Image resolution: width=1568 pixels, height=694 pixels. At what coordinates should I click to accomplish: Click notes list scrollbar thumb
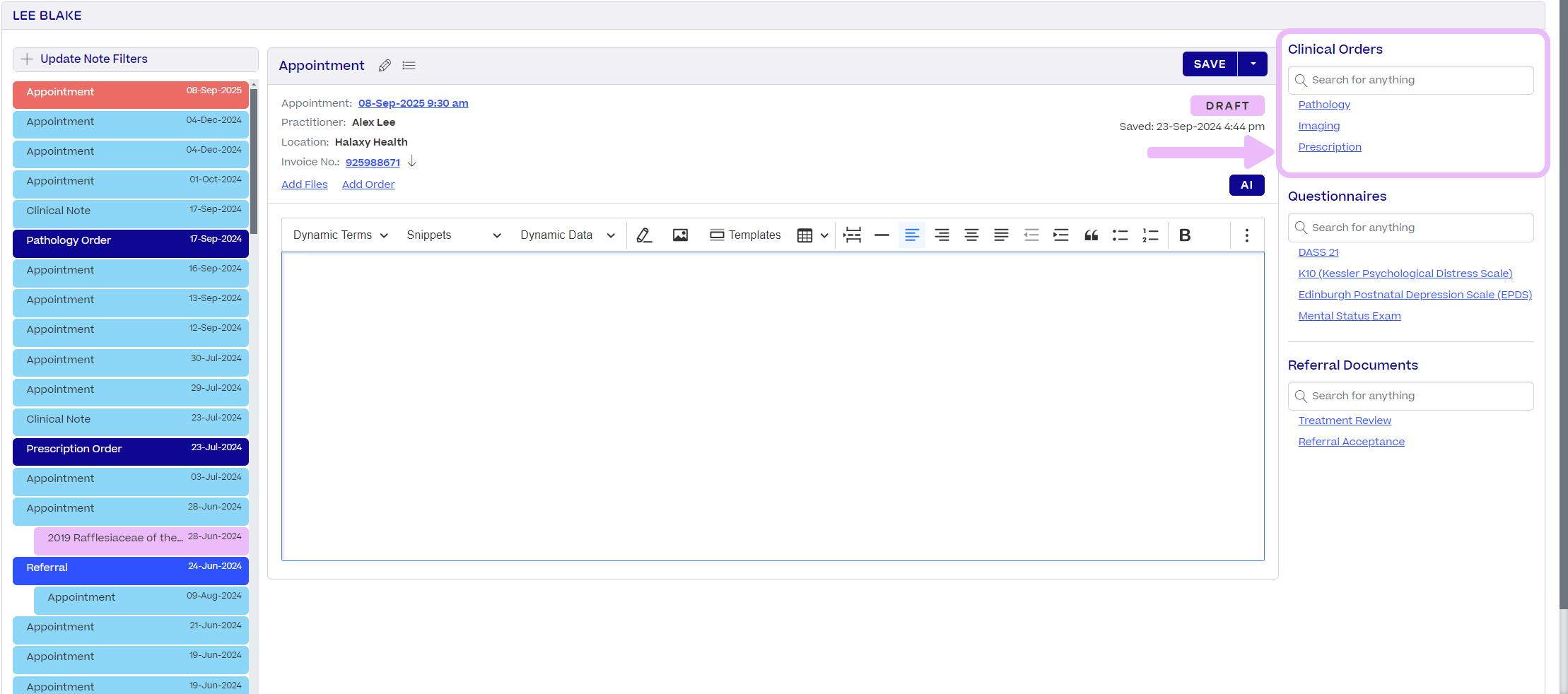pyautogui.click(x=254, y=161)
